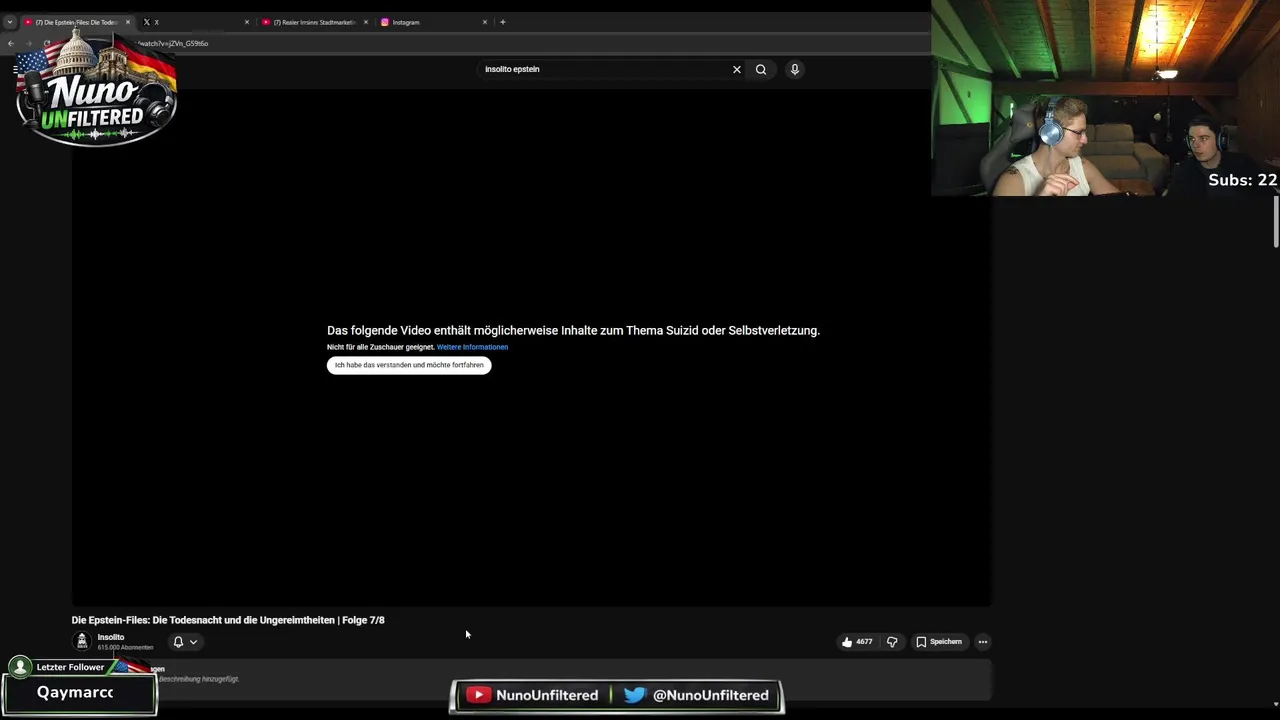The image size is (1280, 720).
Task: Dislike the video with thumbs down
Action: (x=892, y=642)
